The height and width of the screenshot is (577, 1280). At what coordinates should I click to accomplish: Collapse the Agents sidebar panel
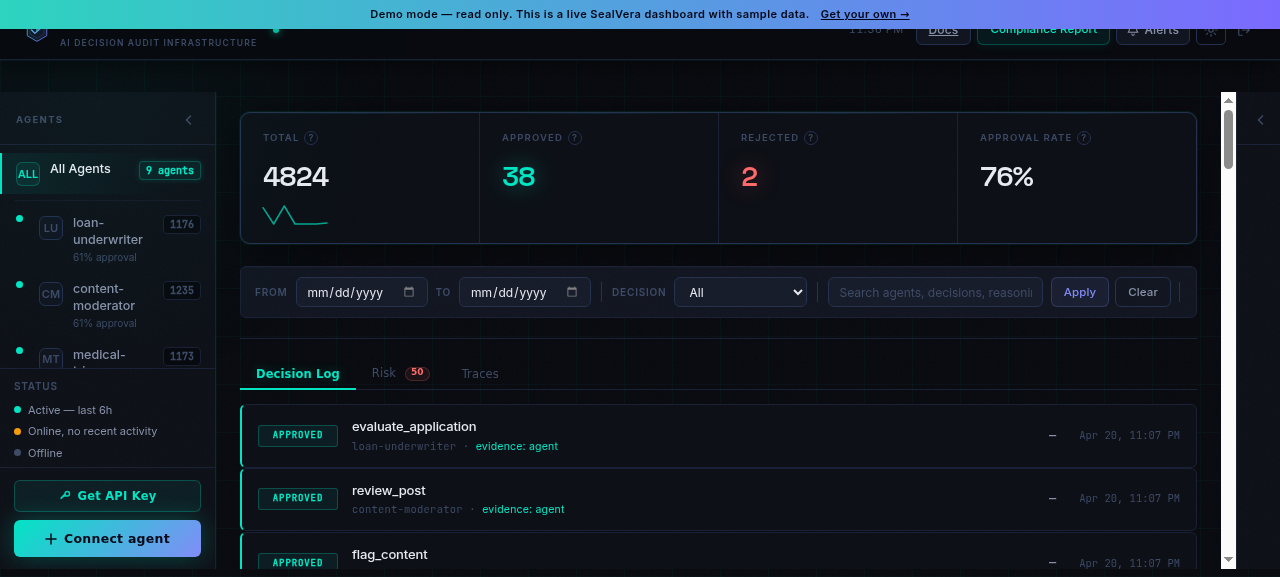pyautogui.click(x=188, y=120)
